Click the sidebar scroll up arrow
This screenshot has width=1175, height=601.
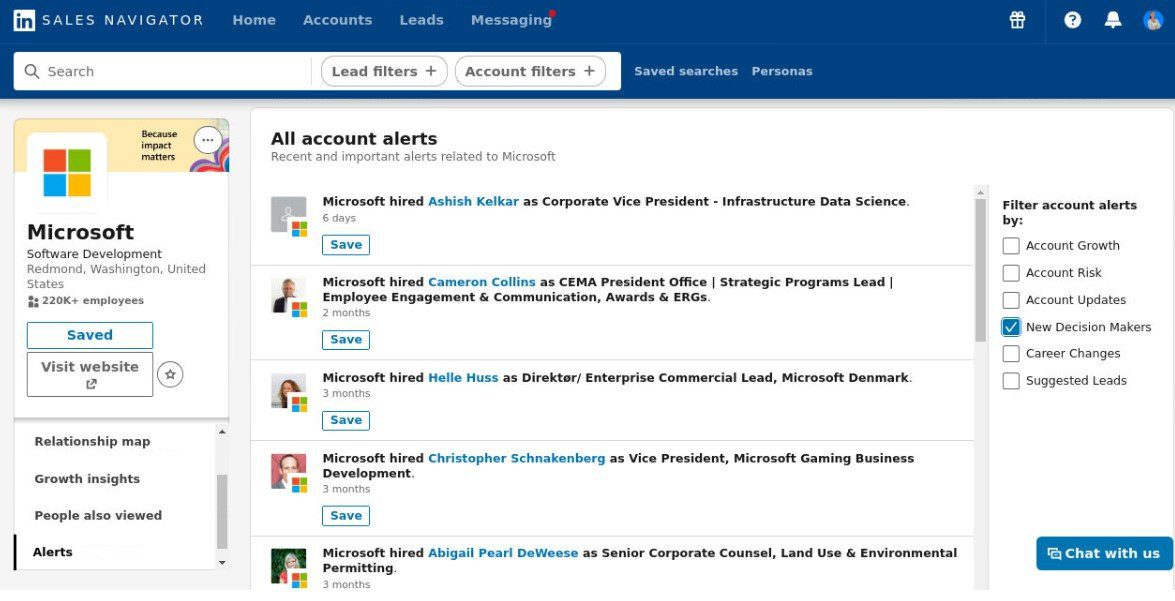222,432
